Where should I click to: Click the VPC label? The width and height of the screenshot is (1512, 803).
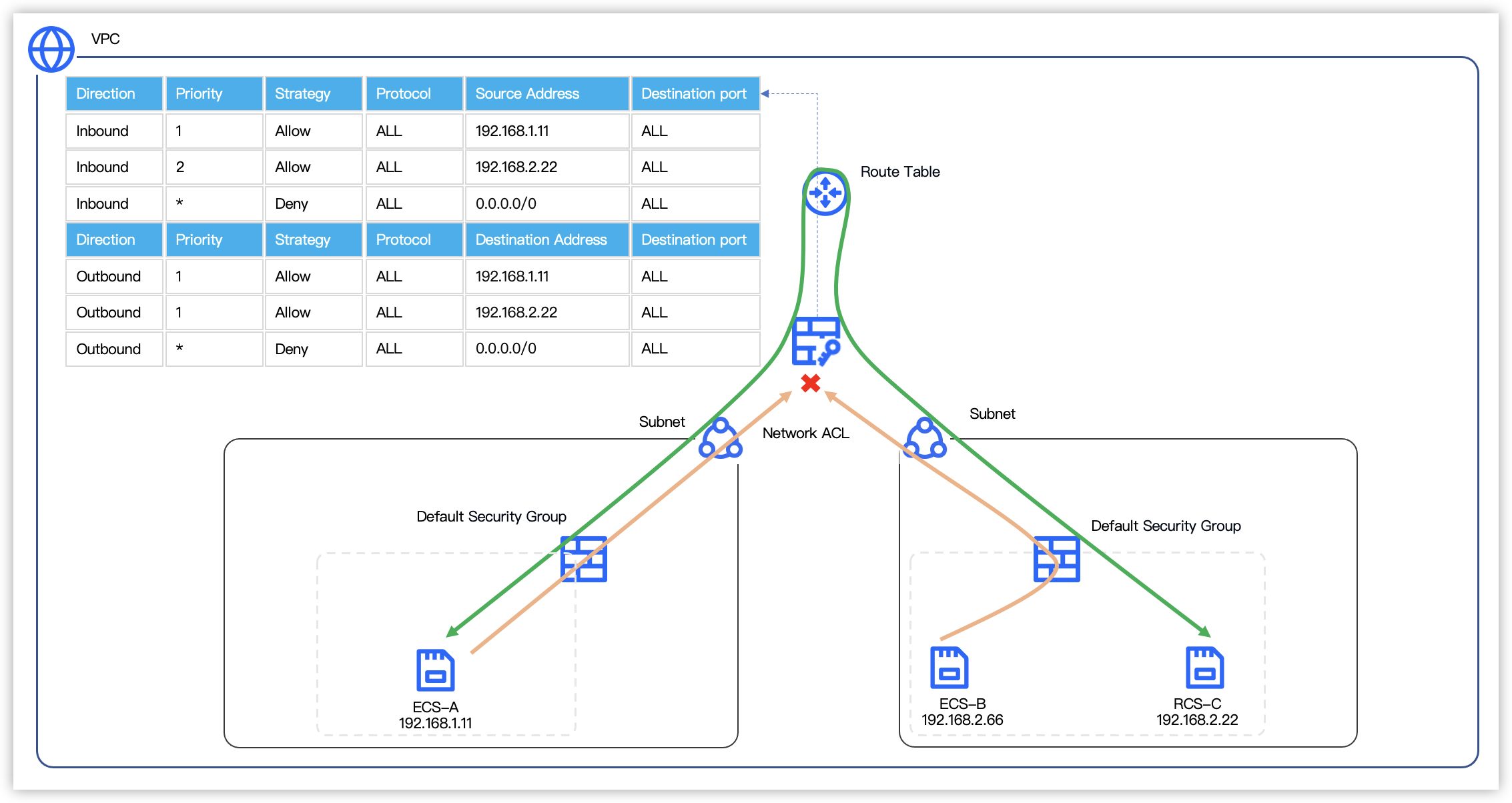105,39
